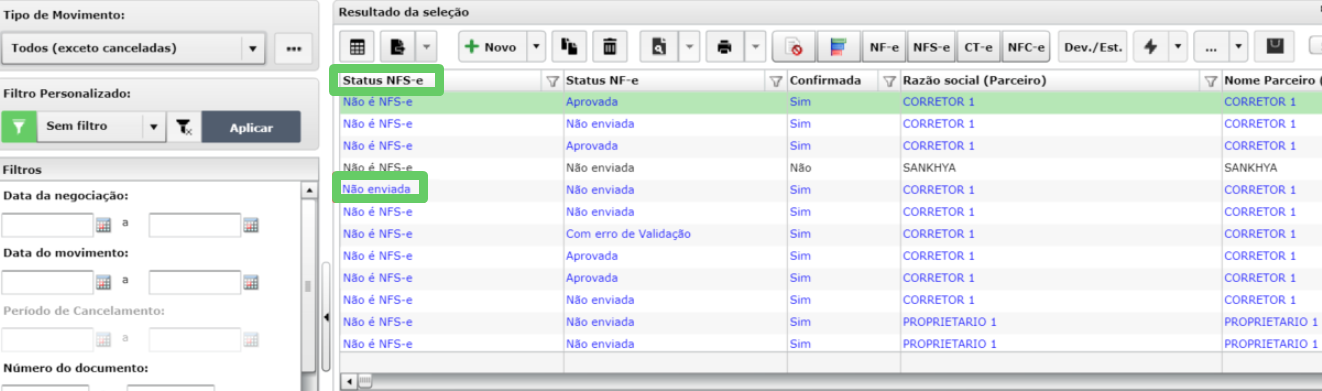Click Data da negociação start date field
This screenshot has width=1322, height=391.
48,225
